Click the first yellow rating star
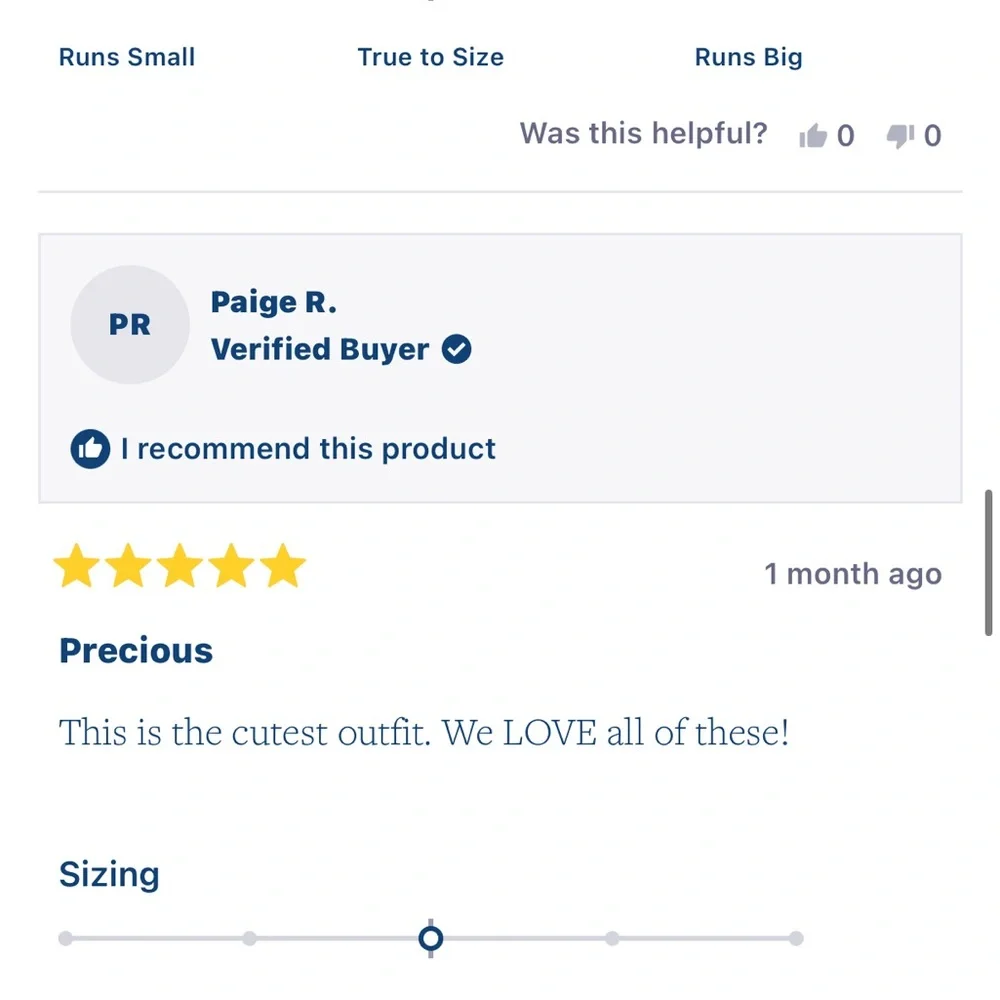The width and height of the screenshot is (1000, 1000). pos(77,565)
